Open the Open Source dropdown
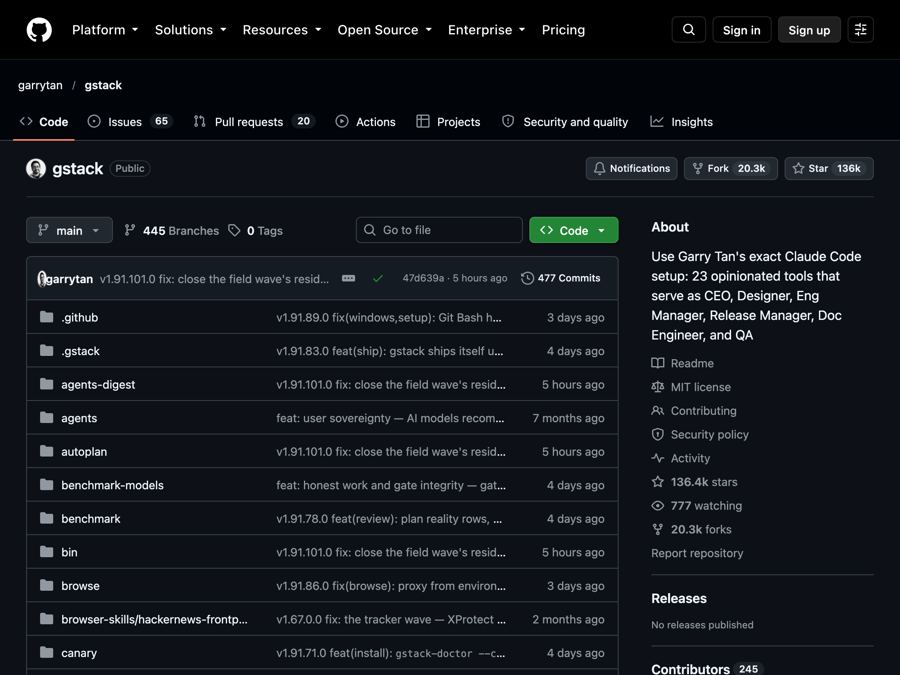This screenshot has height=675, width=900. tap(385, 30)
